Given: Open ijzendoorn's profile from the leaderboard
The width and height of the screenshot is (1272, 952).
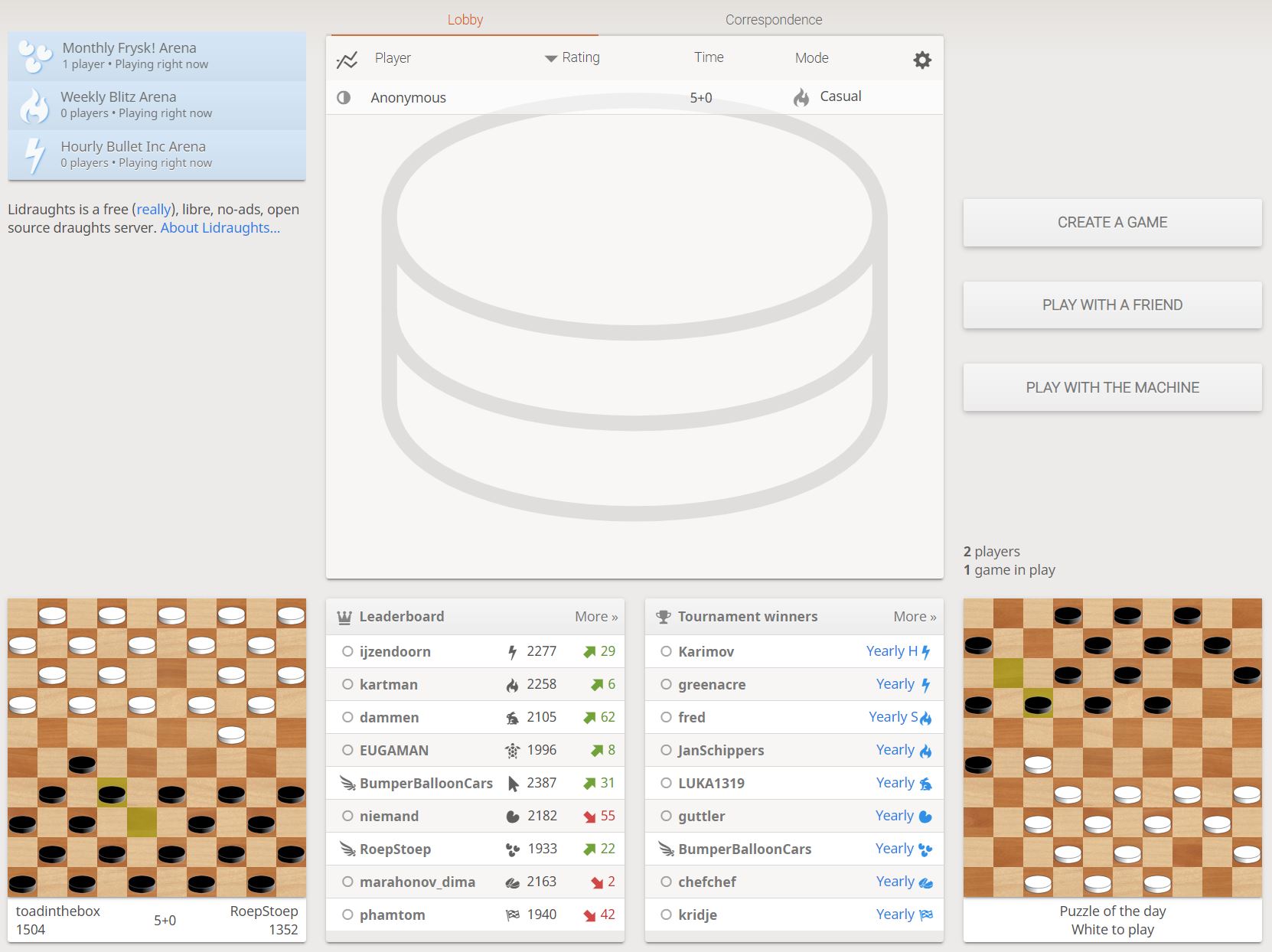Looking at the screenshot, I should pos(395,652).
